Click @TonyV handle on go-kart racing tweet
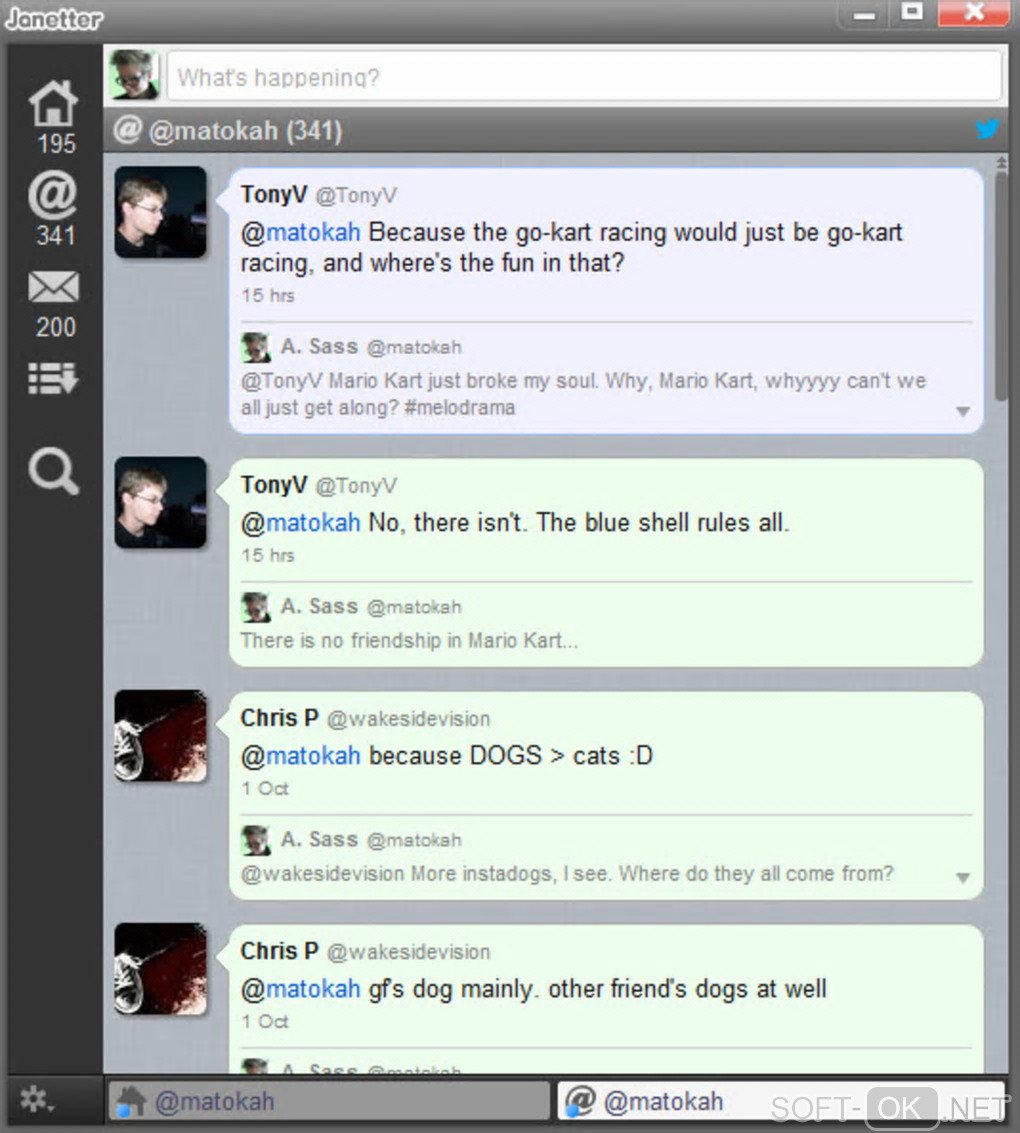Viewport: 1020px width, 1133px height. tap(356, 196)
